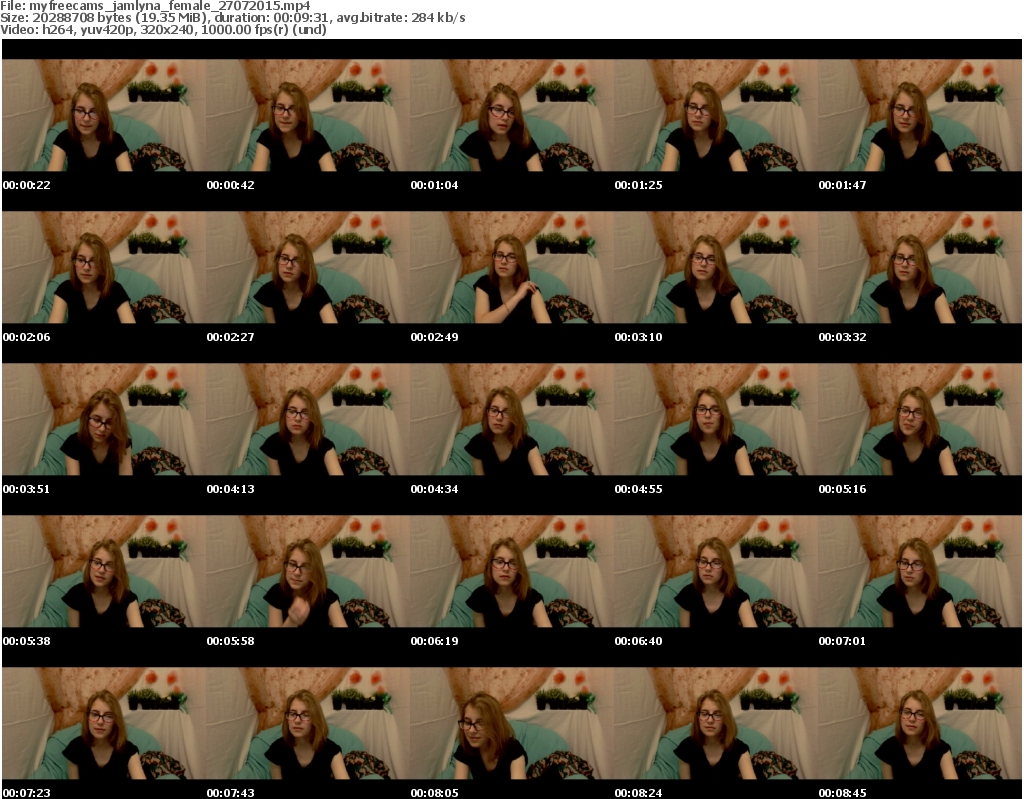This screenshot has height=799, width=1024.
Task: Click the timestamp text 00:08:05
Action: (434, 792)
